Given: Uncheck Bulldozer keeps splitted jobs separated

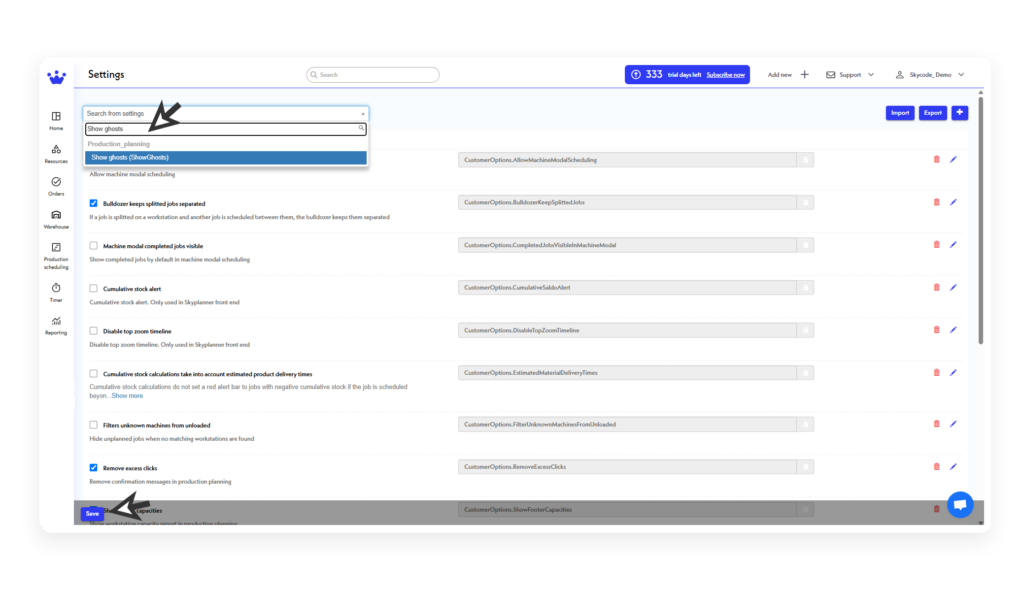Looking at the screenshot, I should [94, 203].
